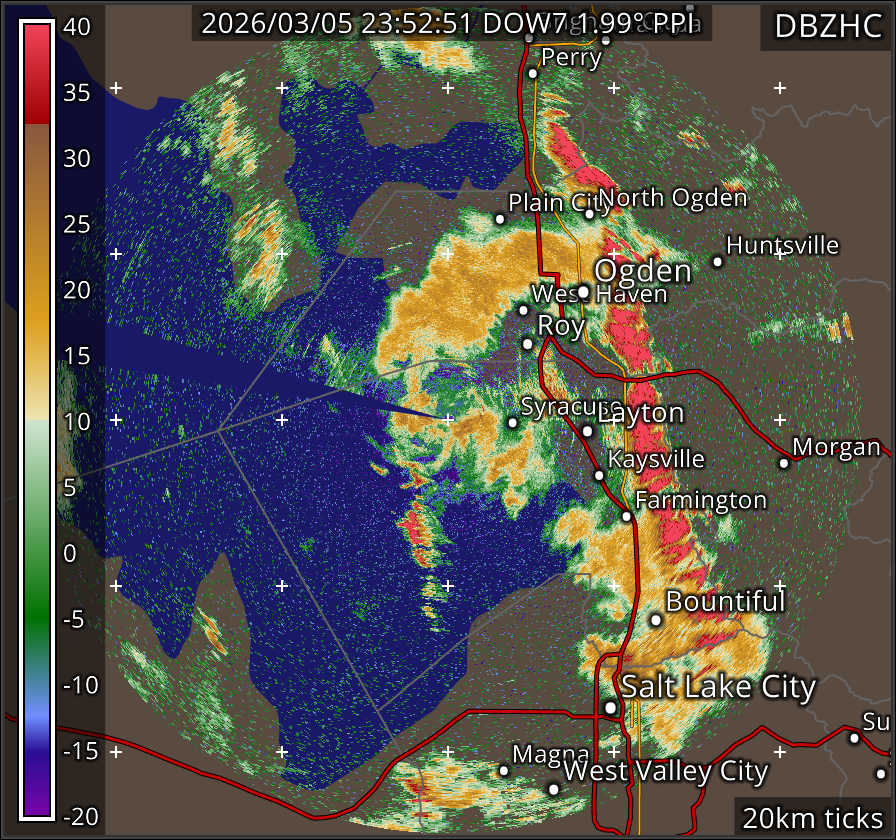Click the DBZHC product label

point(827,26)
